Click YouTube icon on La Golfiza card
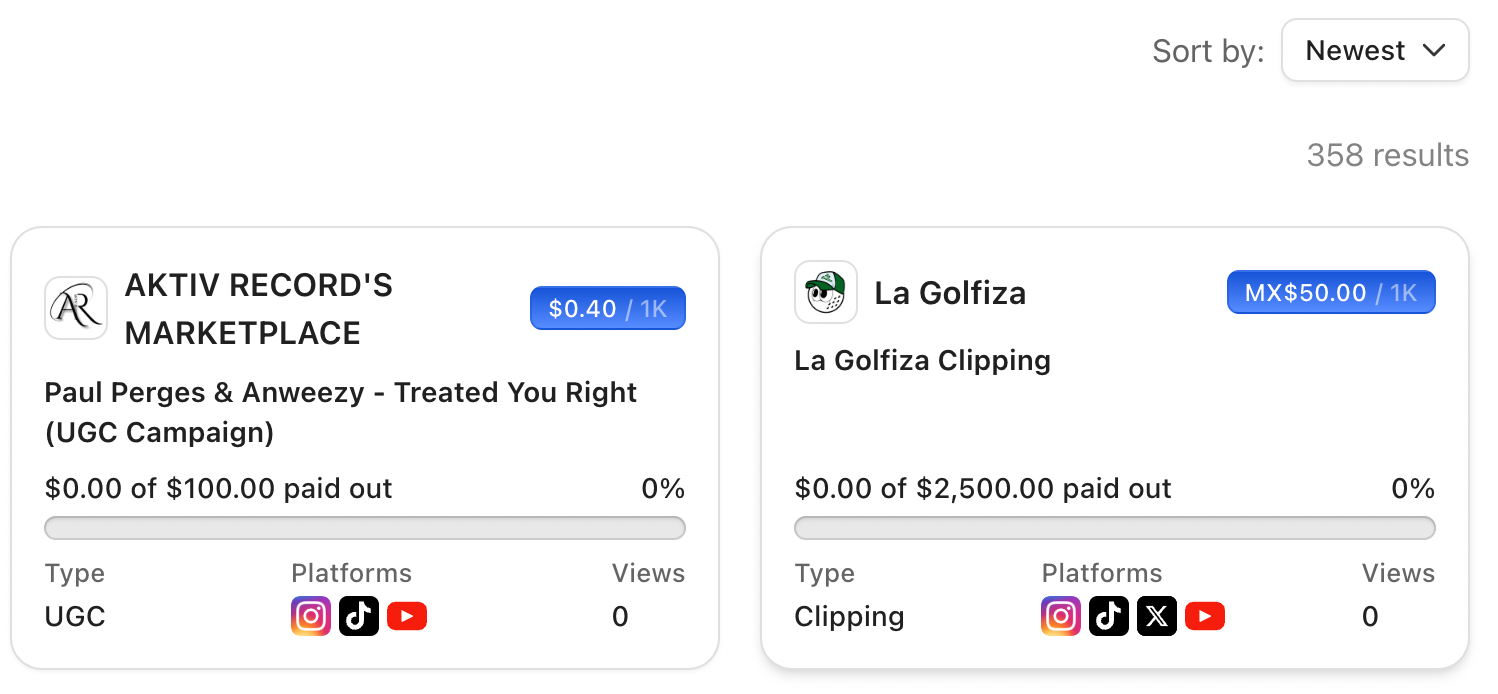1498x694 pixels. (1205, 616)
